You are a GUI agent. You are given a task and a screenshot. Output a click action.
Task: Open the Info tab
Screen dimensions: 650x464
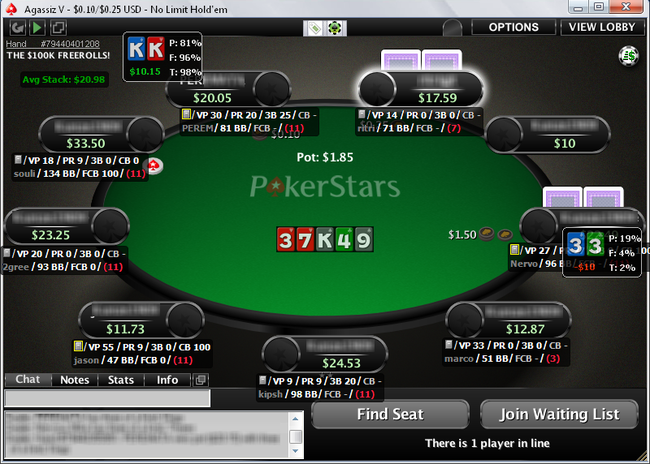click(x=167, y=380)
